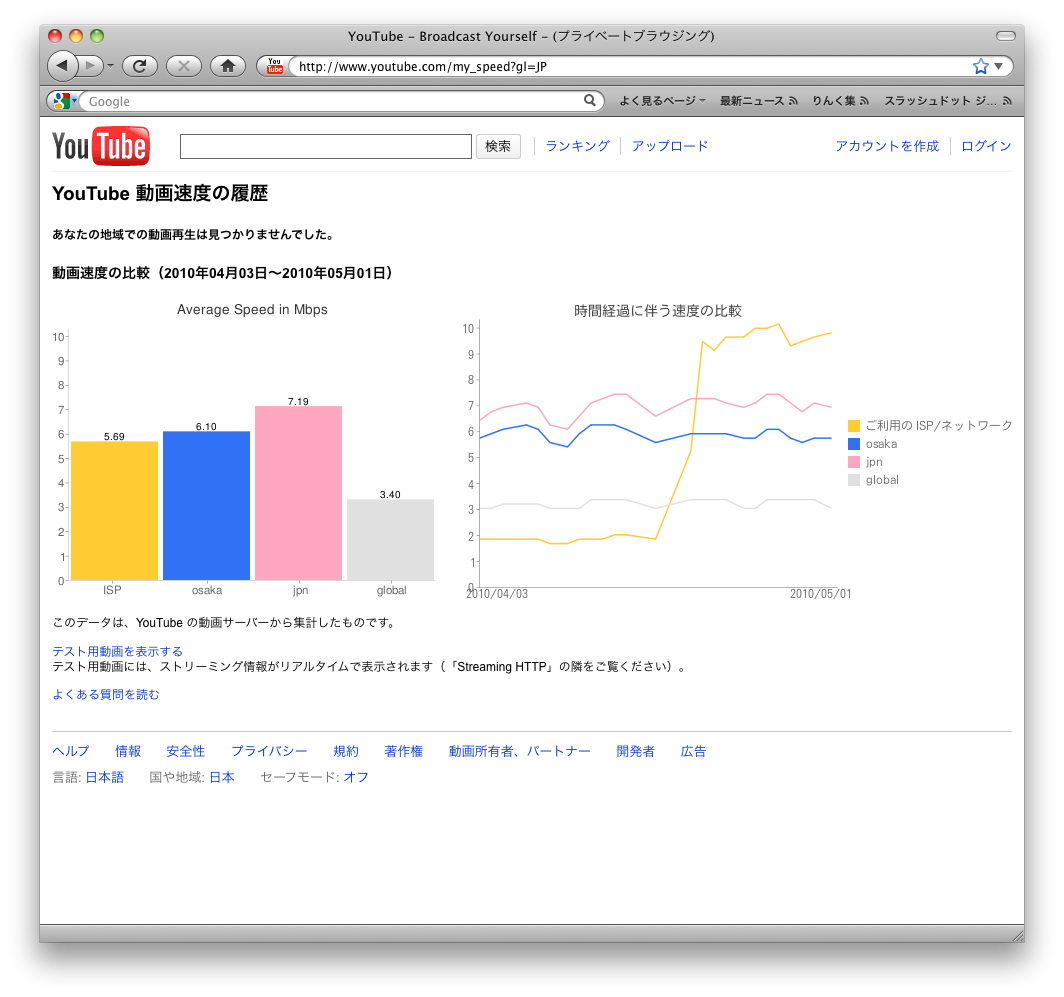
Task: Open the ランキング link
Action: (577, 146)
